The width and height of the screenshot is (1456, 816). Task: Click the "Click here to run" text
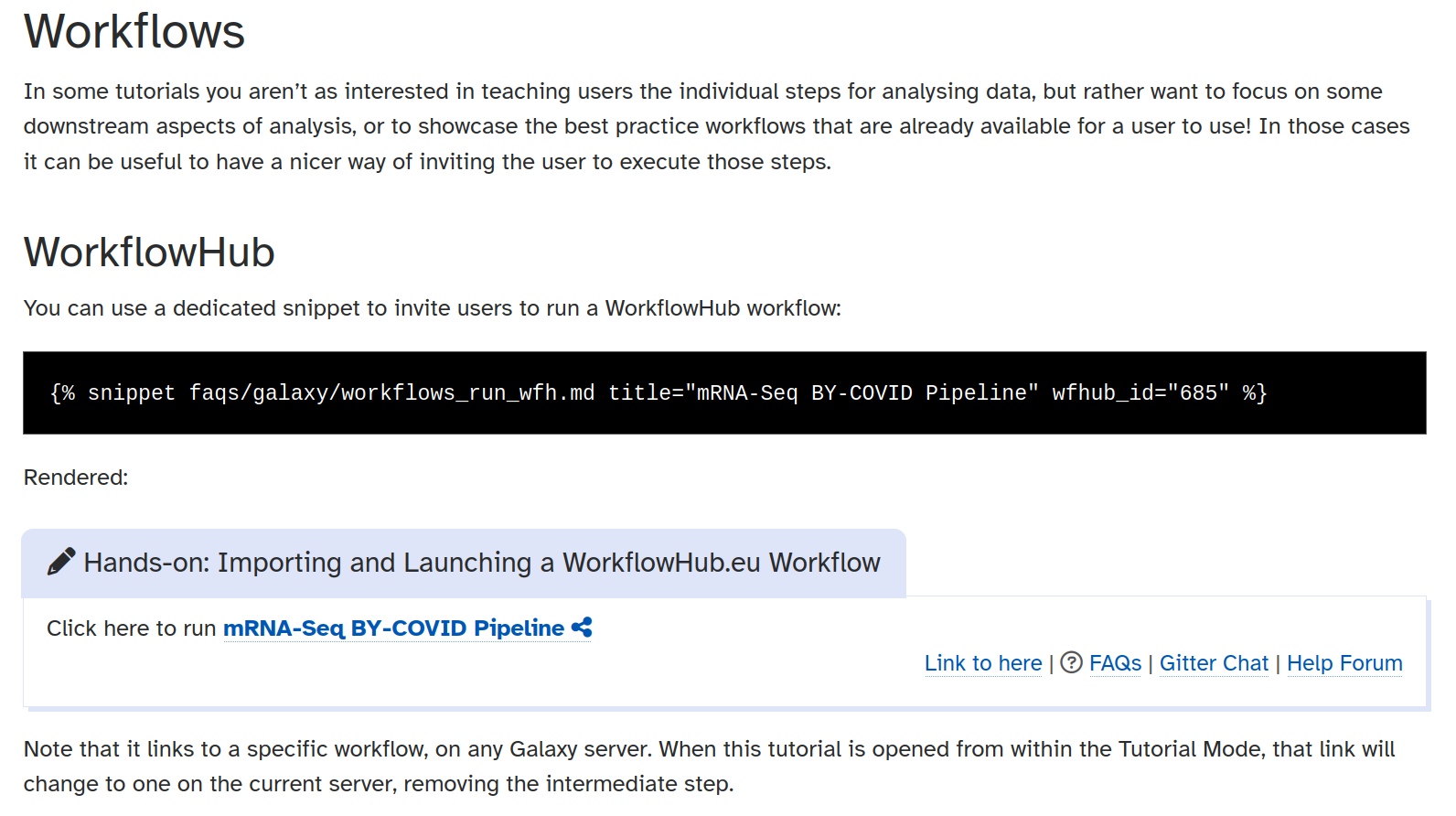(131, 628)
